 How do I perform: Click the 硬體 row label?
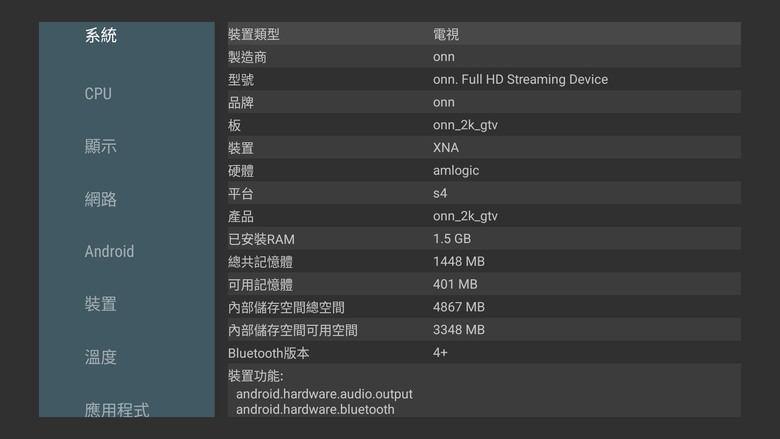[241, 171]
